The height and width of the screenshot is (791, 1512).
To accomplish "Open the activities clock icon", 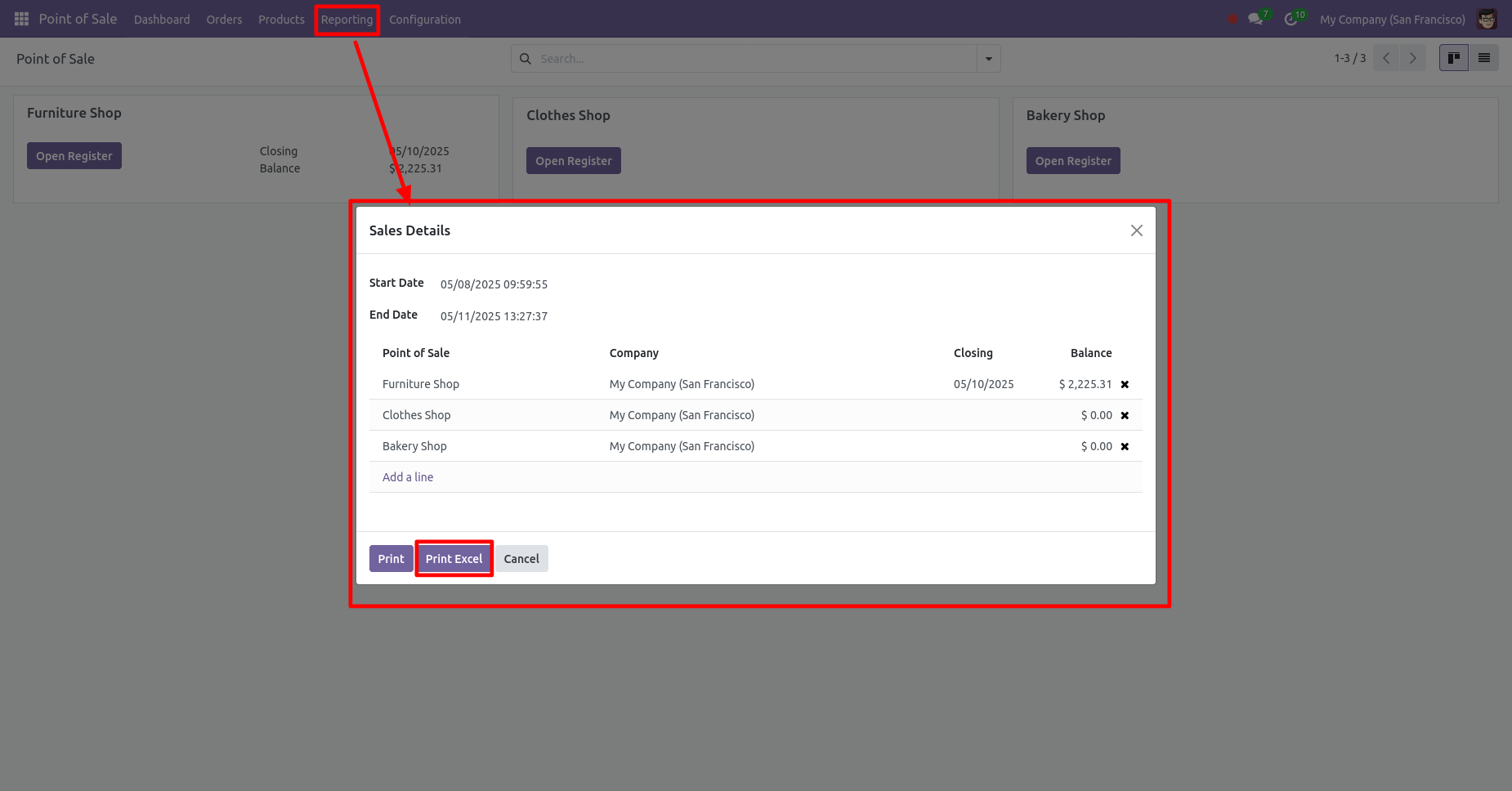I will [1291, 19].
